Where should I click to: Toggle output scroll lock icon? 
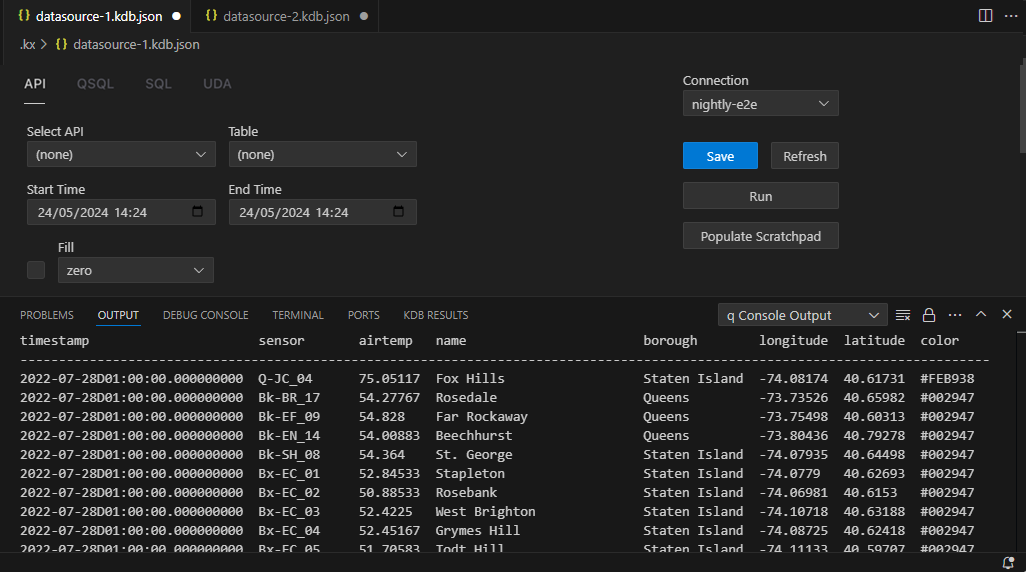point(929,315)
